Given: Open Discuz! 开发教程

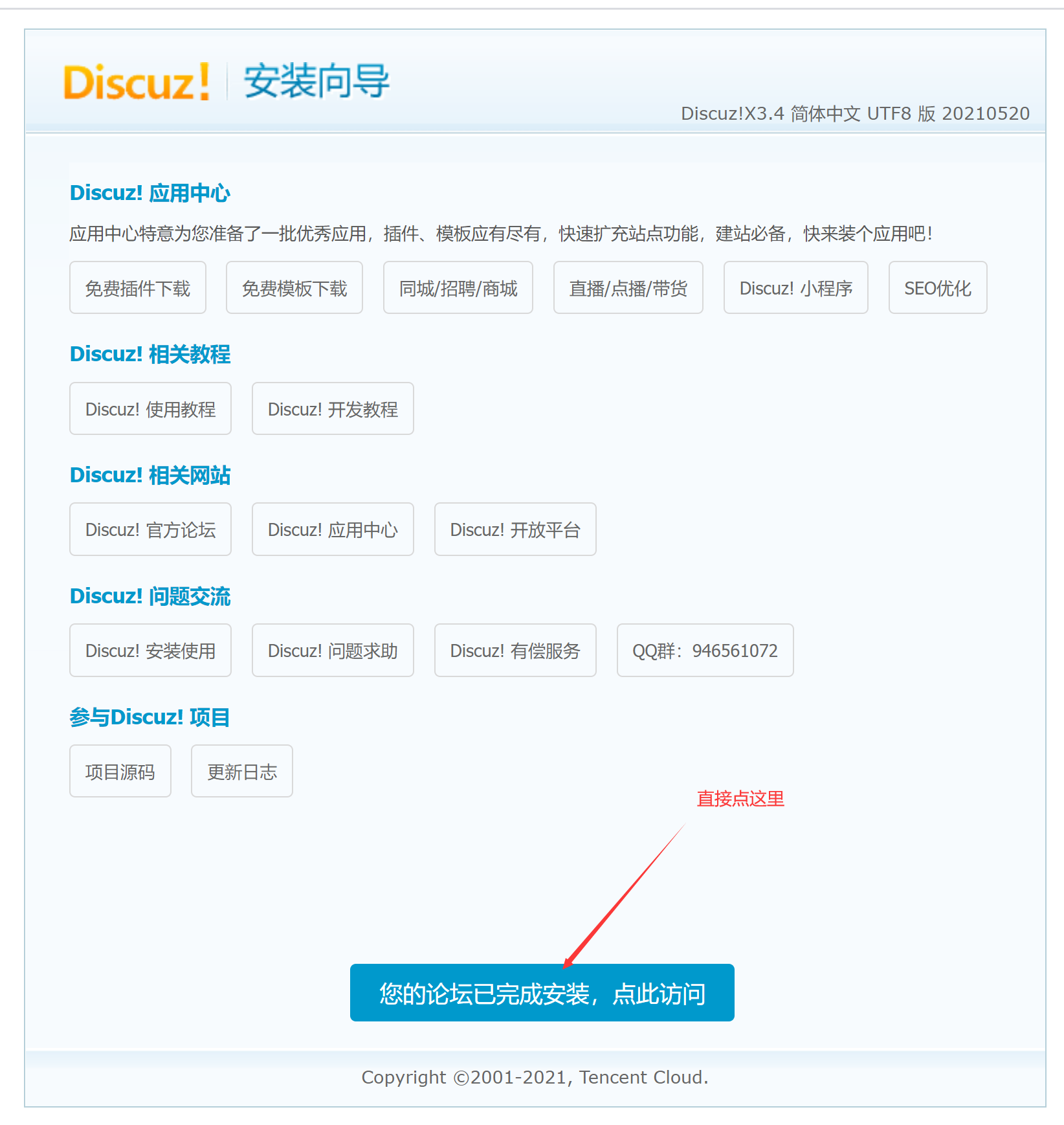Looking at the screenshot, I should coord(333,408).
